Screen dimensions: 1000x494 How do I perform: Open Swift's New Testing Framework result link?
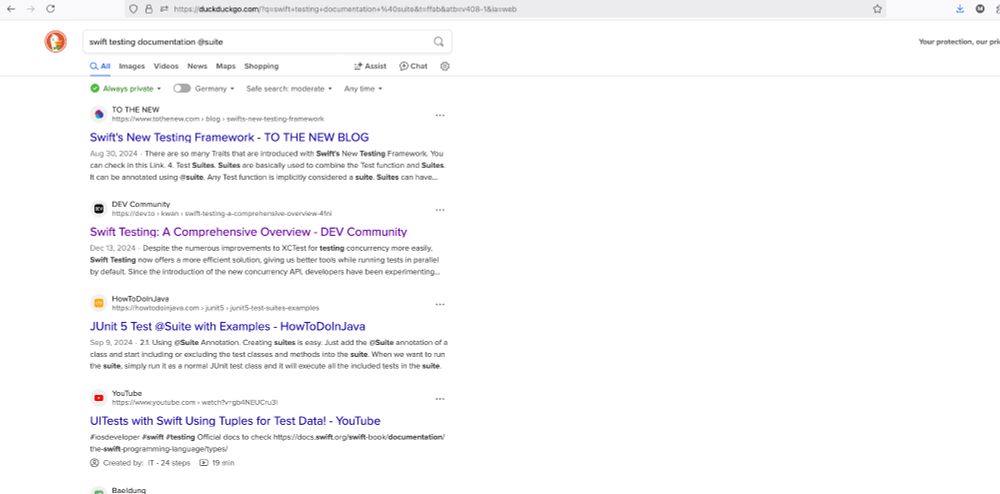point(229,137)
